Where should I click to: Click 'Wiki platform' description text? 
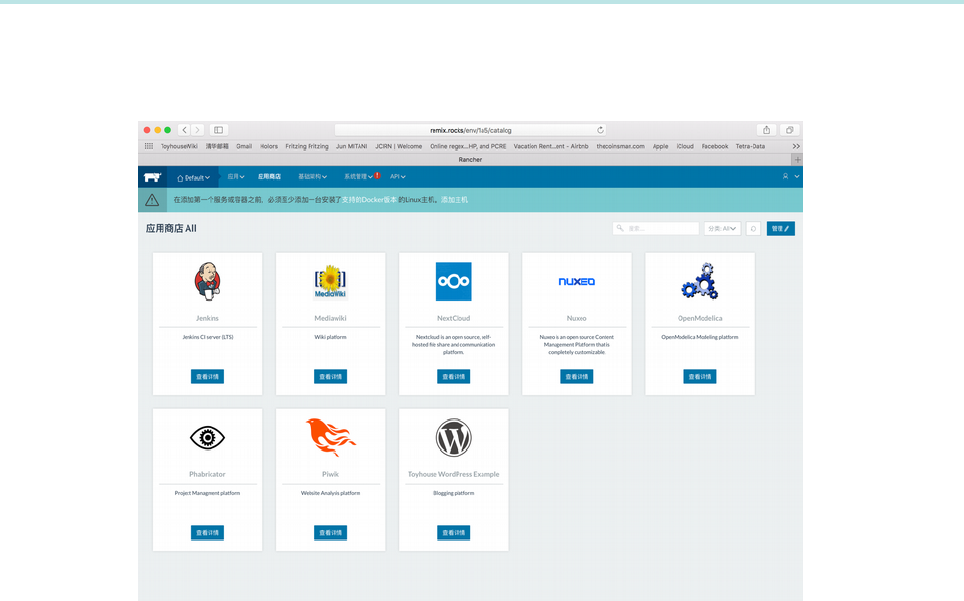pyautogui.click(x=330, y=337)
